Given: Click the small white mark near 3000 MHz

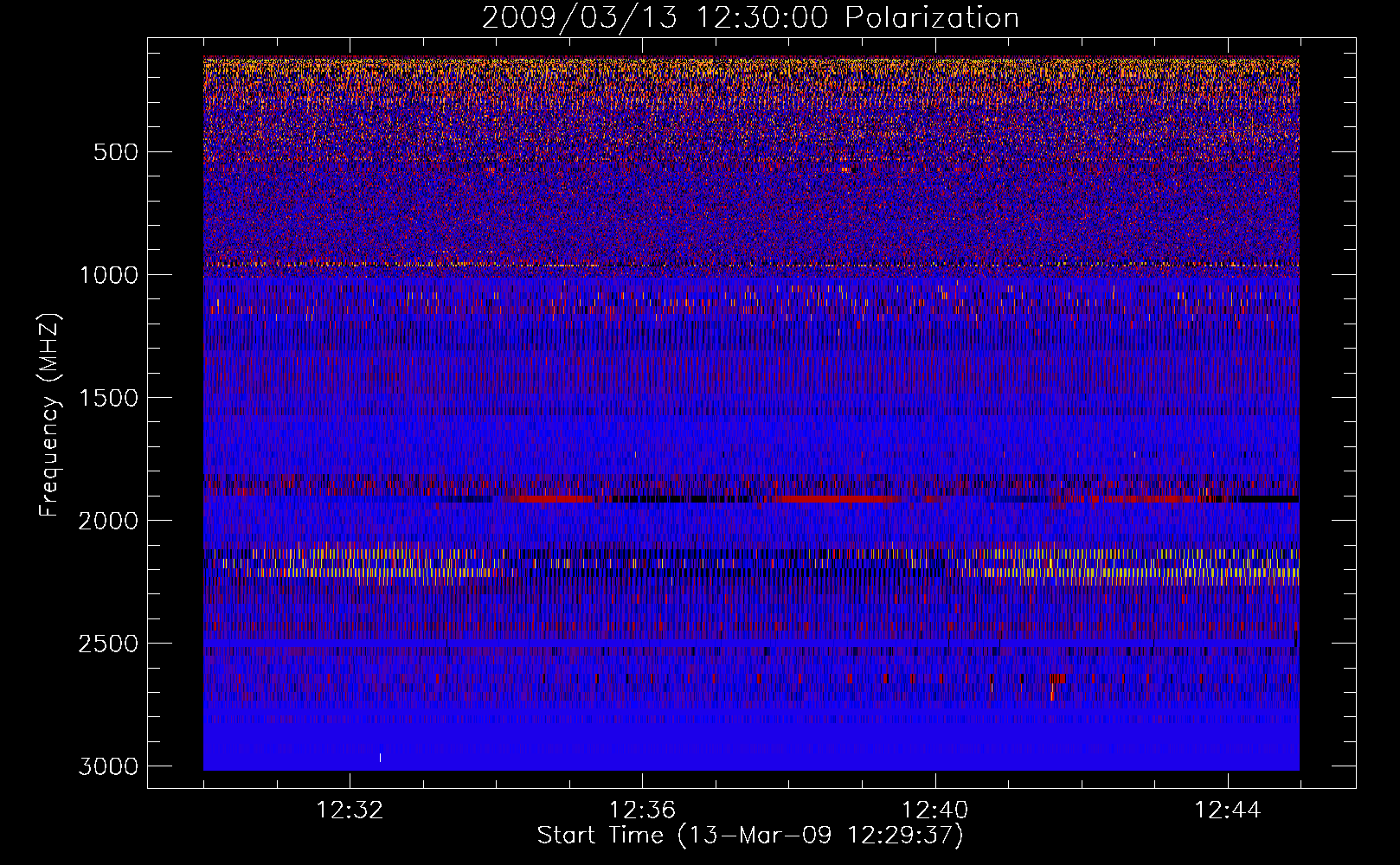Looking at the screenshot, I should click(380, 758).
